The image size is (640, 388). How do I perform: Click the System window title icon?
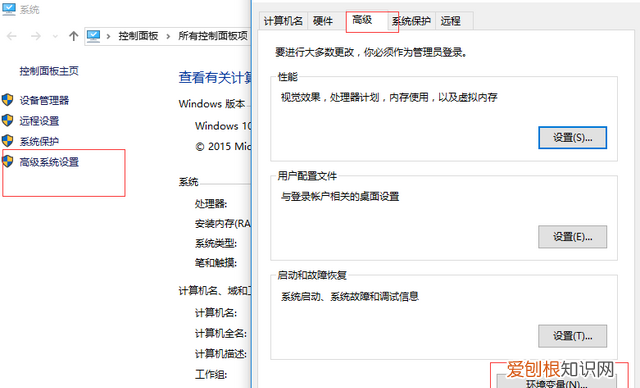9,9
